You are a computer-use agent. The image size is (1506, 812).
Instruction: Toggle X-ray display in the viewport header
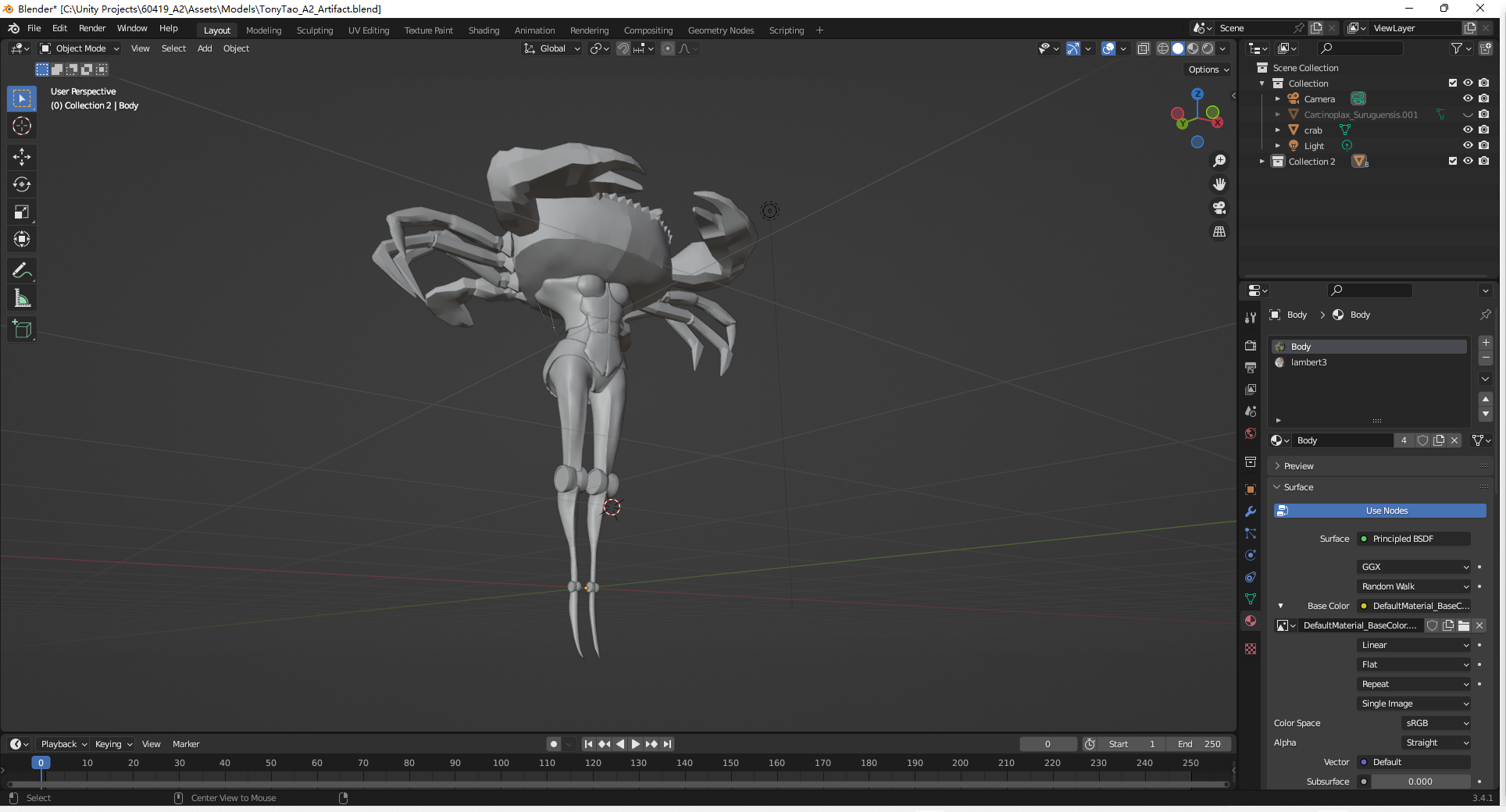click(x=1143, y=48)
